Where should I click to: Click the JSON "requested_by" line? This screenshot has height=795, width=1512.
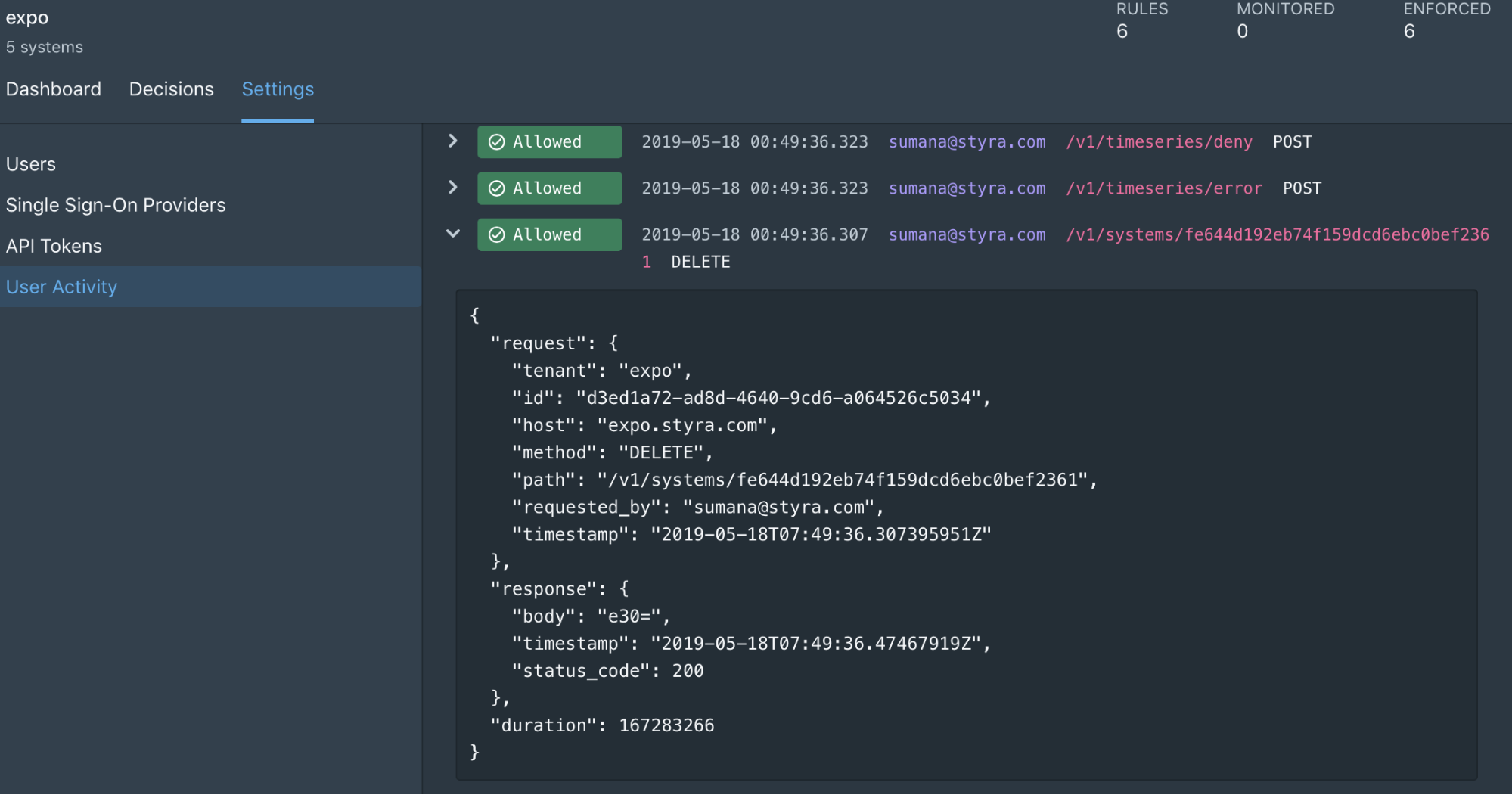(x=697, y=507)
